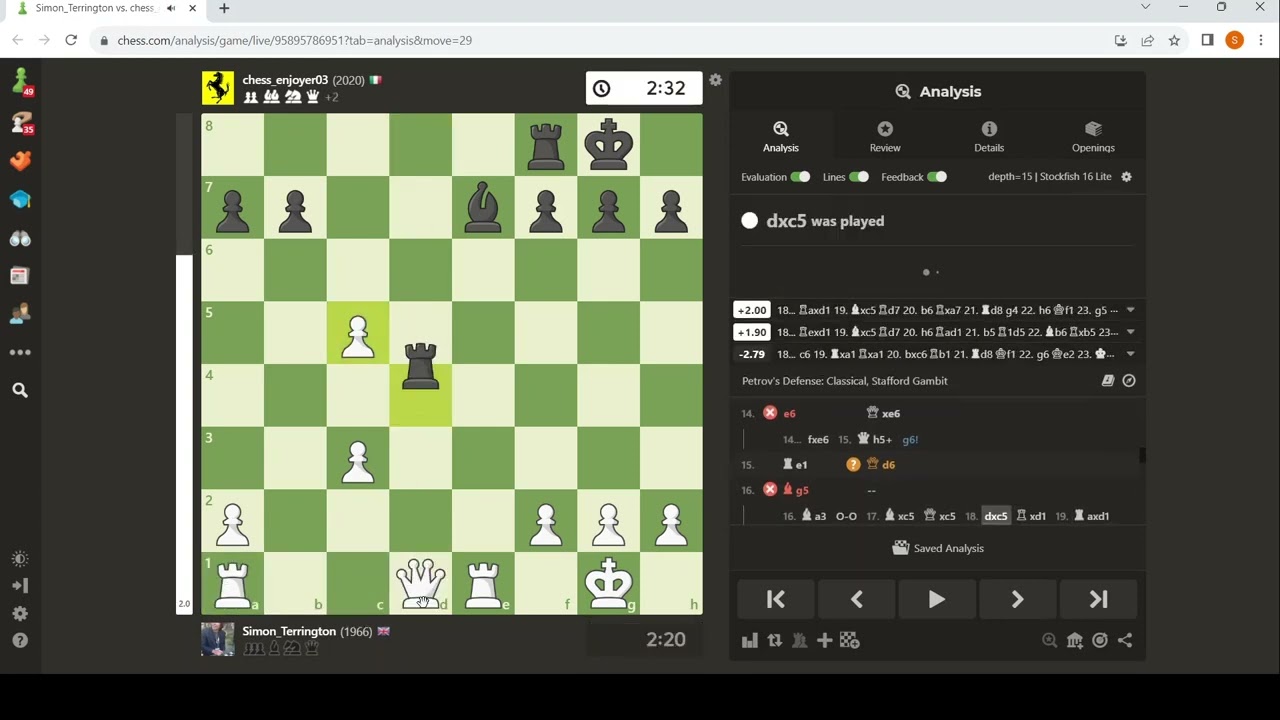The height and width of the screenshot is (720, 1280).
Task: Expand the +1.90 engine line
Action: click(1130, 332)
